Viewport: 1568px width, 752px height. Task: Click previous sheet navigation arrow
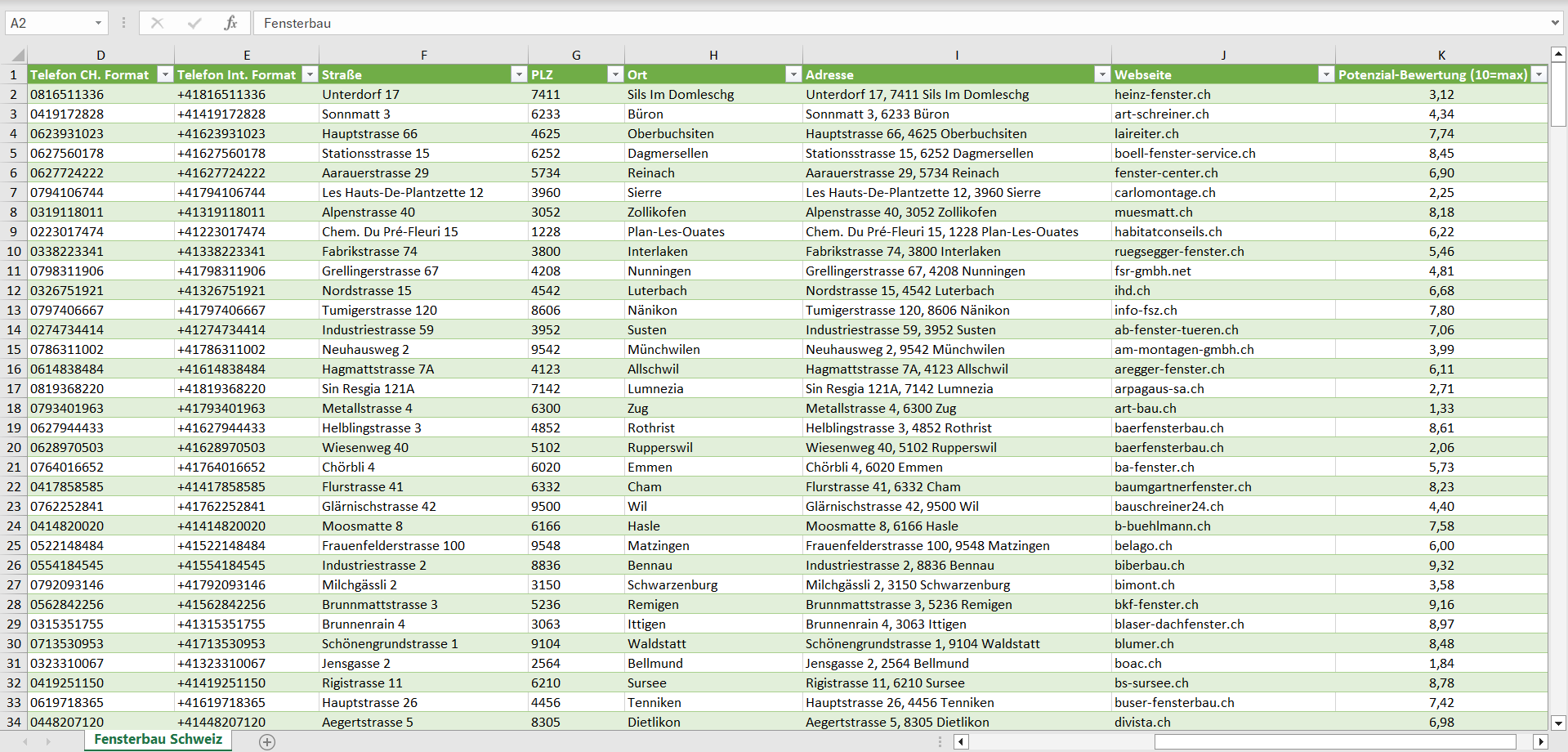click(25, 741)
